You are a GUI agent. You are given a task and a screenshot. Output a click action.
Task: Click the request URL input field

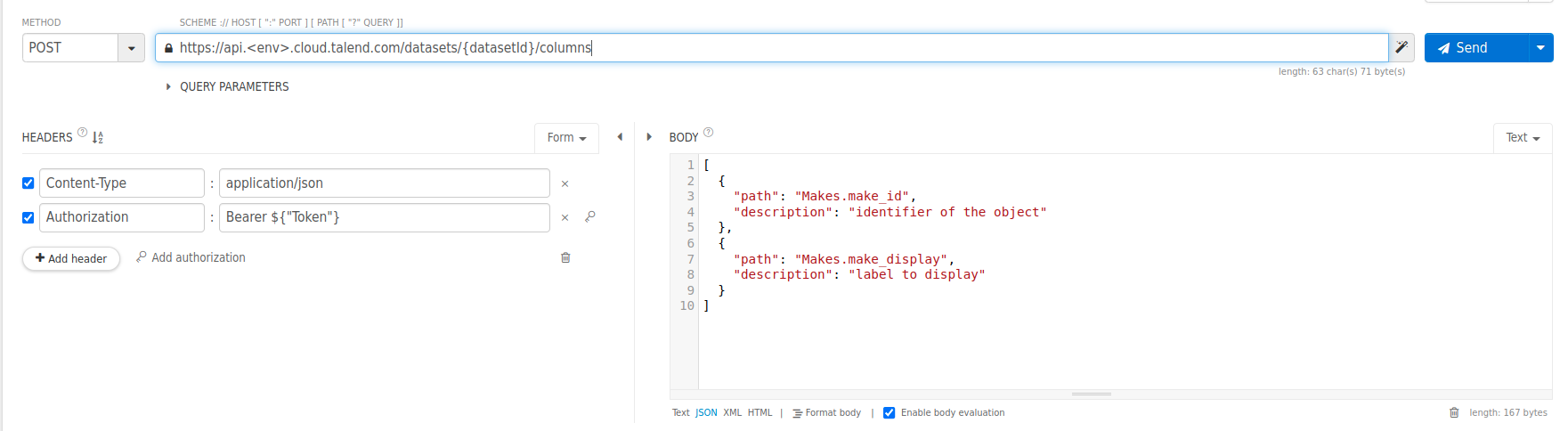click(772, 48)
